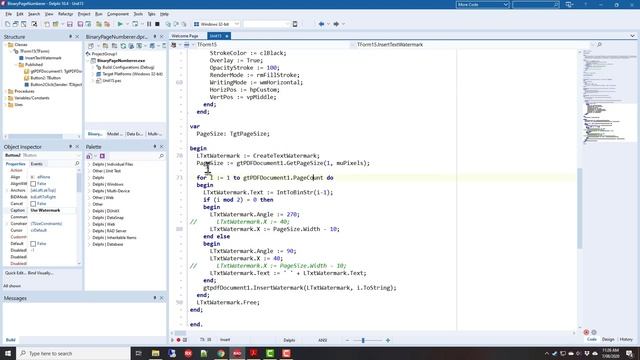Pin the Palette panel

[x=155, y=147]
